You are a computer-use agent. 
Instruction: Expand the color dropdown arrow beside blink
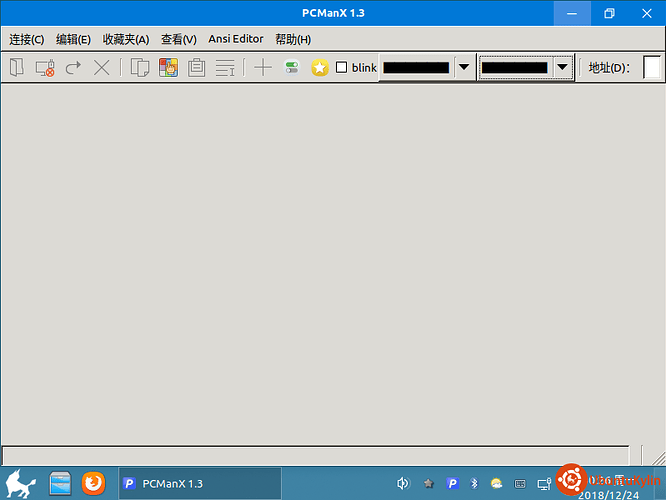(x=464, y=67)
